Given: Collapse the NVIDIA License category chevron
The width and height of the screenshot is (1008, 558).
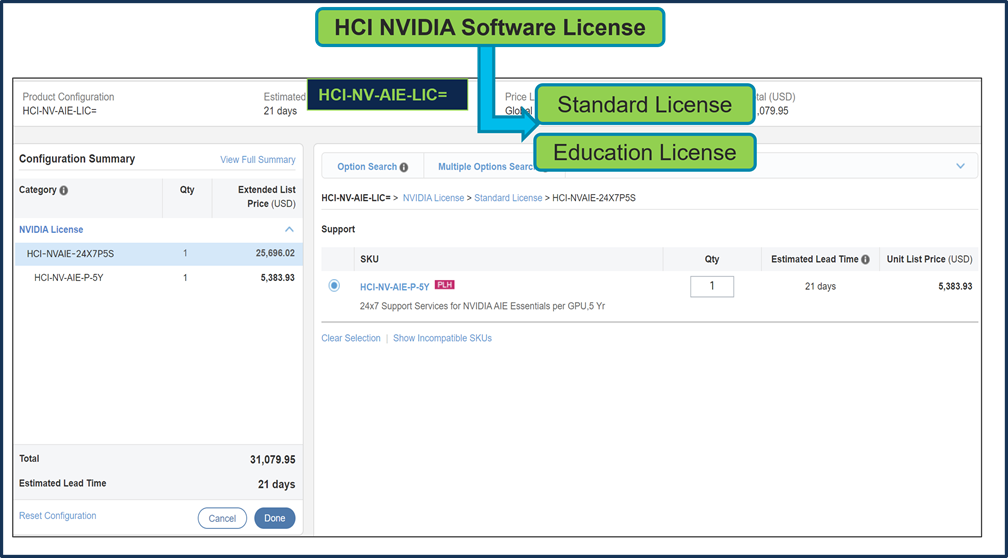Looking at the screenshot, I should coord(290,230).
